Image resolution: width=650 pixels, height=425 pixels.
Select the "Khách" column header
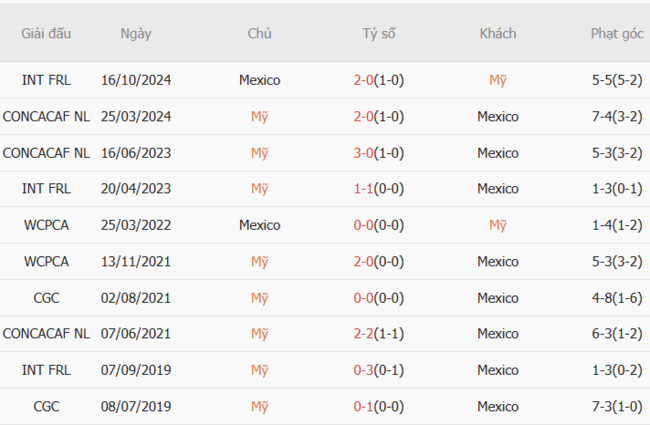498,33
